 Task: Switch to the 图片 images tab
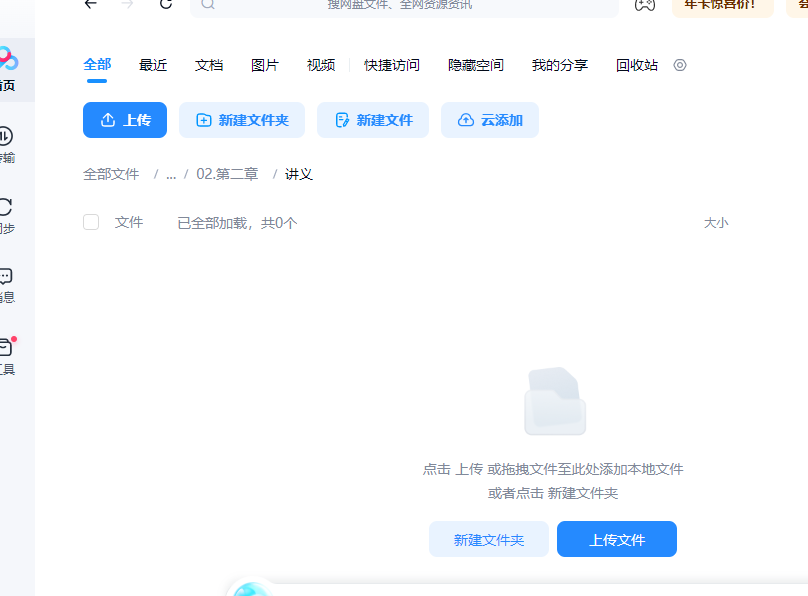click(x=265, y=64)
